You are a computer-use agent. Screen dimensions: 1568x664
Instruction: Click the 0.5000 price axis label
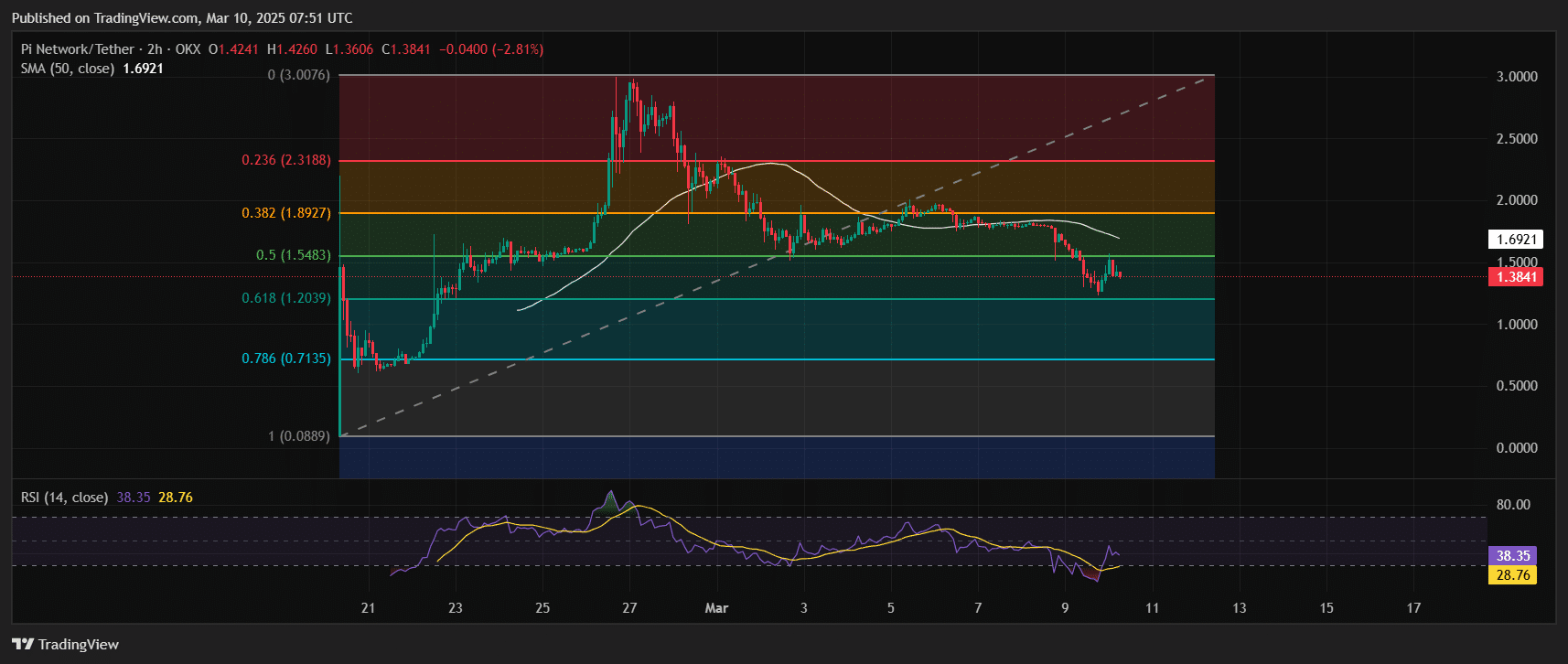[x=1517, y=386]
